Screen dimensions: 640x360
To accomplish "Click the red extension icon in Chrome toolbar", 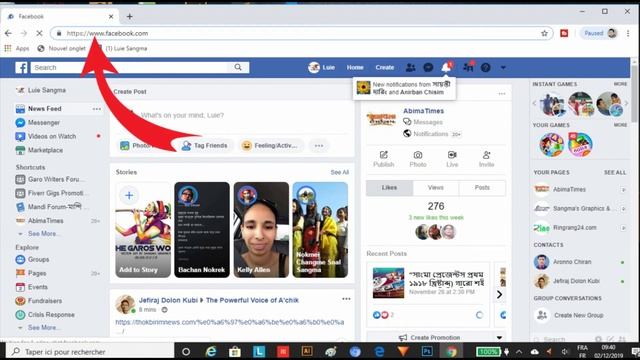I will (564, 33).
